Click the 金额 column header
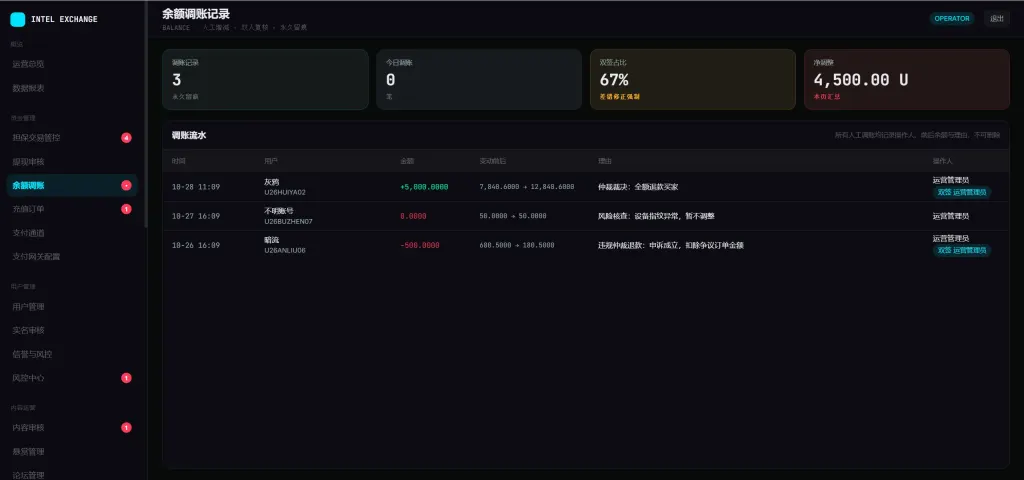Screen dimensions: 1024x480 click(x=407, y=161)
